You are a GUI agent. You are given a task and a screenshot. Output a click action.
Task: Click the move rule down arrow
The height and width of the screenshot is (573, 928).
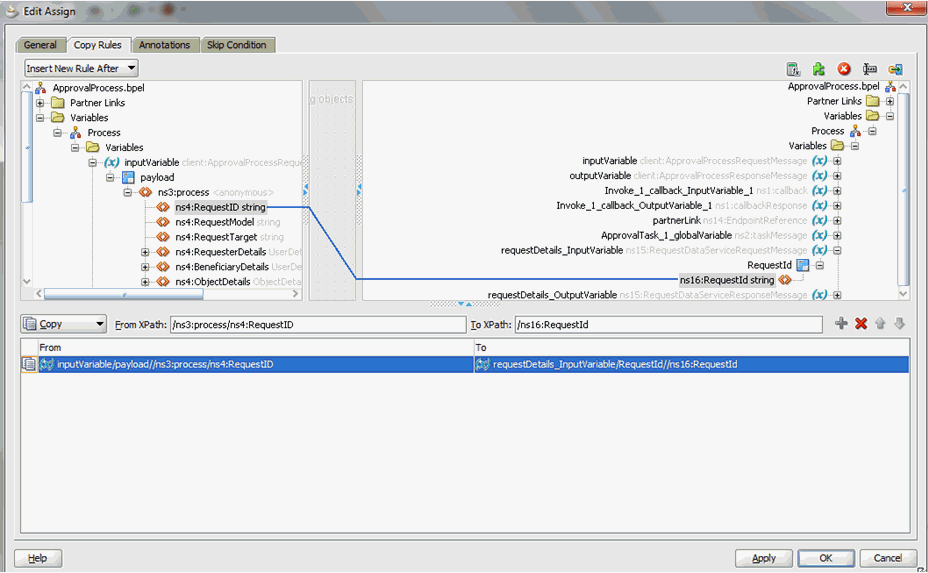(x=900, y=323)
